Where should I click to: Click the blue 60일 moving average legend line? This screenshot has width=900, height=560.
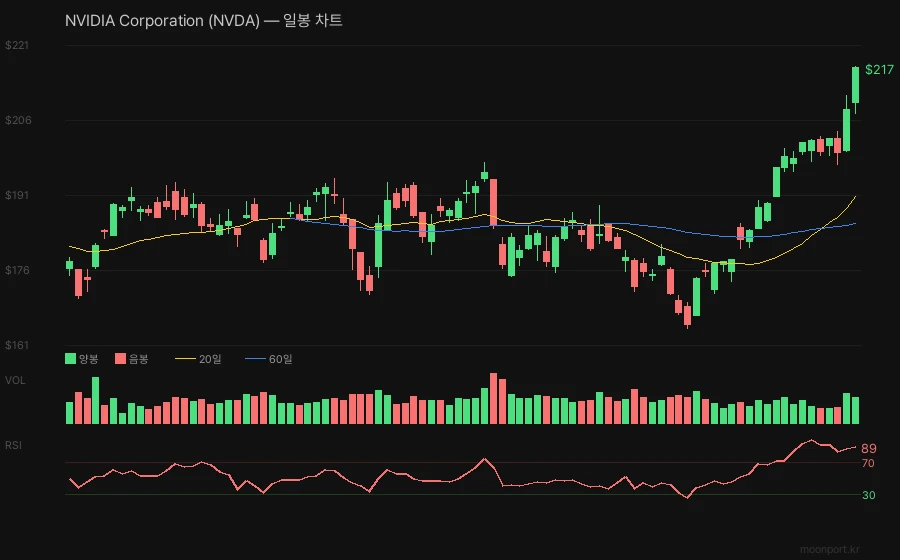click(x=255, y=359)
